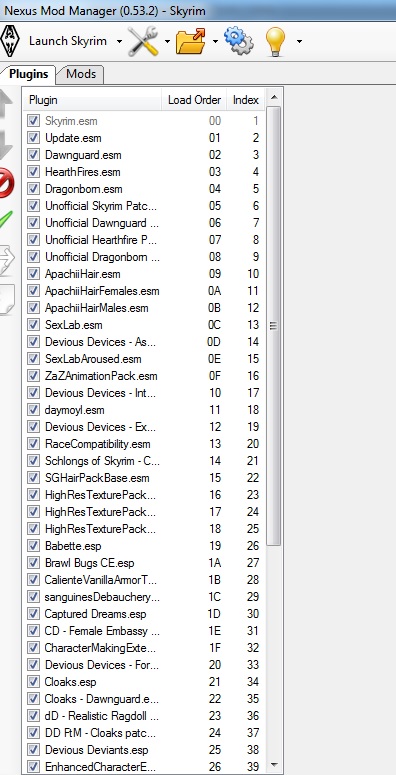Expand the folder icon dropdown arrow
Image resolution: width=396 pixels, height=775 pixels.
(x=215, y=42)
